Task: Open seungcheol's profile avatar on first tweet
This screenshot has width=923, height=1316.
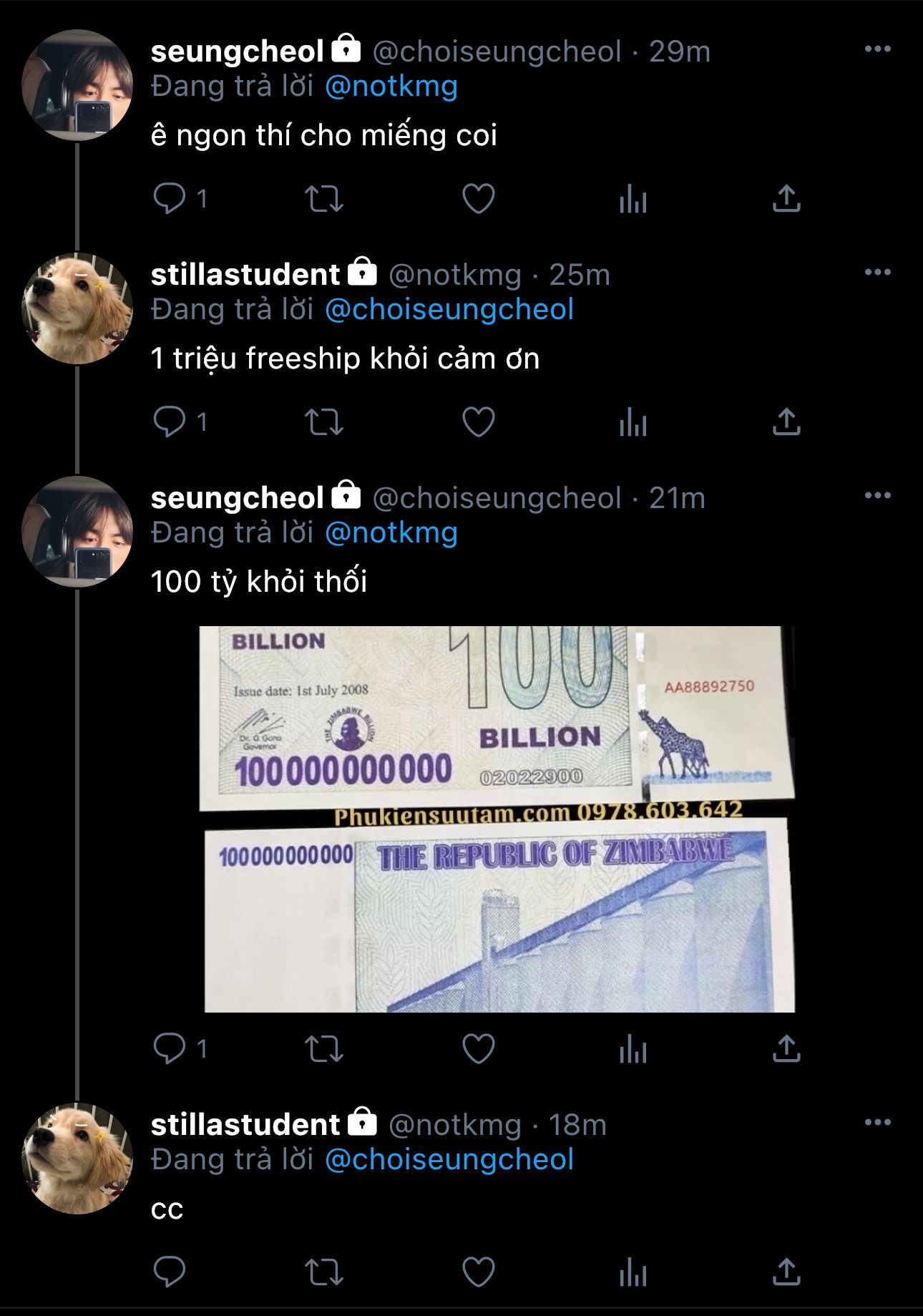Action: tap(77, 85)
